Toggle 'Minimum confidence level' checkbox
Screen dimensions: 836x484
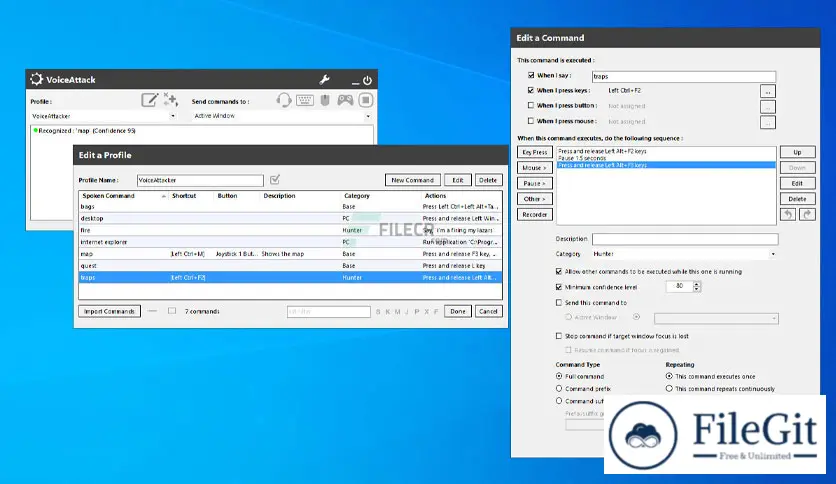559,287
